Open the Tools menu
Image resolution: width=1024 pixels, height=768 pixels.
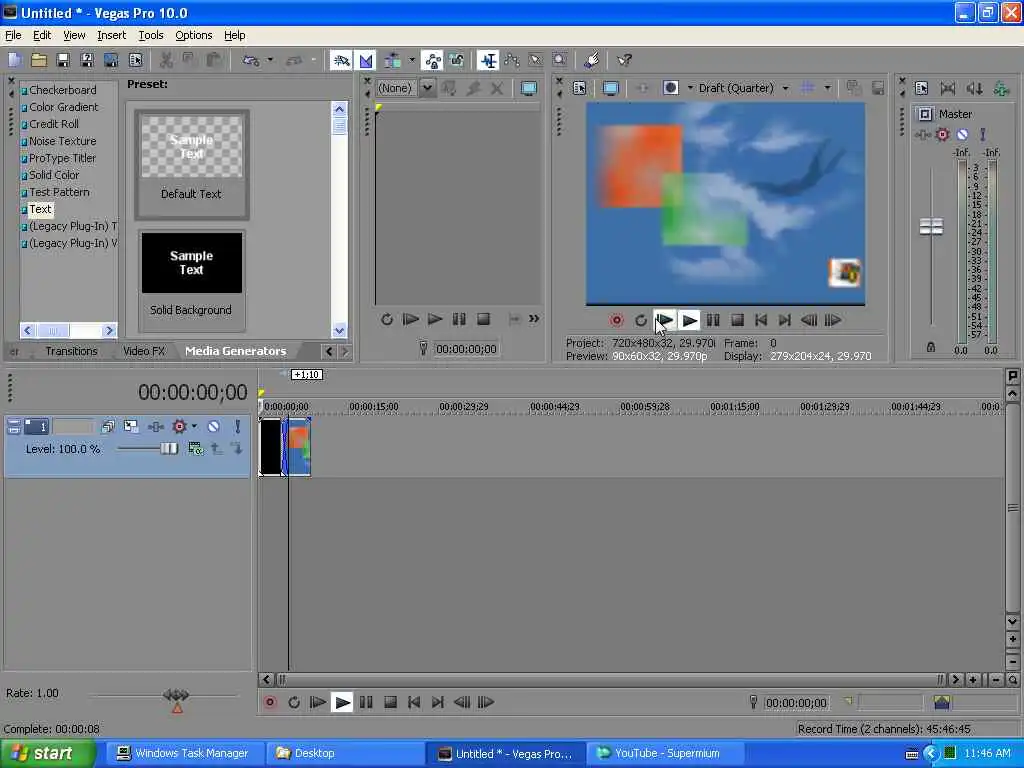151,35
